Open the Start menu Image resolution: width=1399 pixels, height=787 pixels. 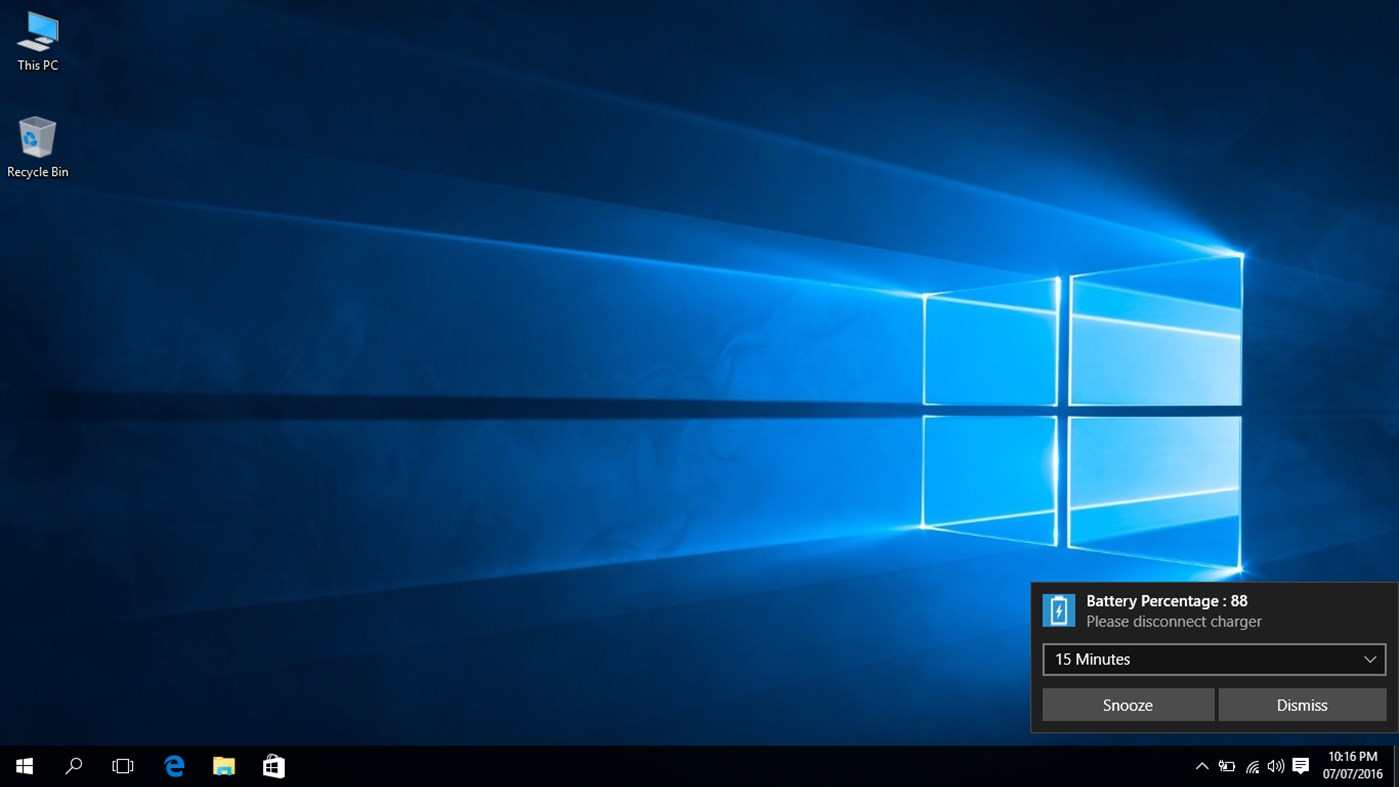(x=24, y=765)
